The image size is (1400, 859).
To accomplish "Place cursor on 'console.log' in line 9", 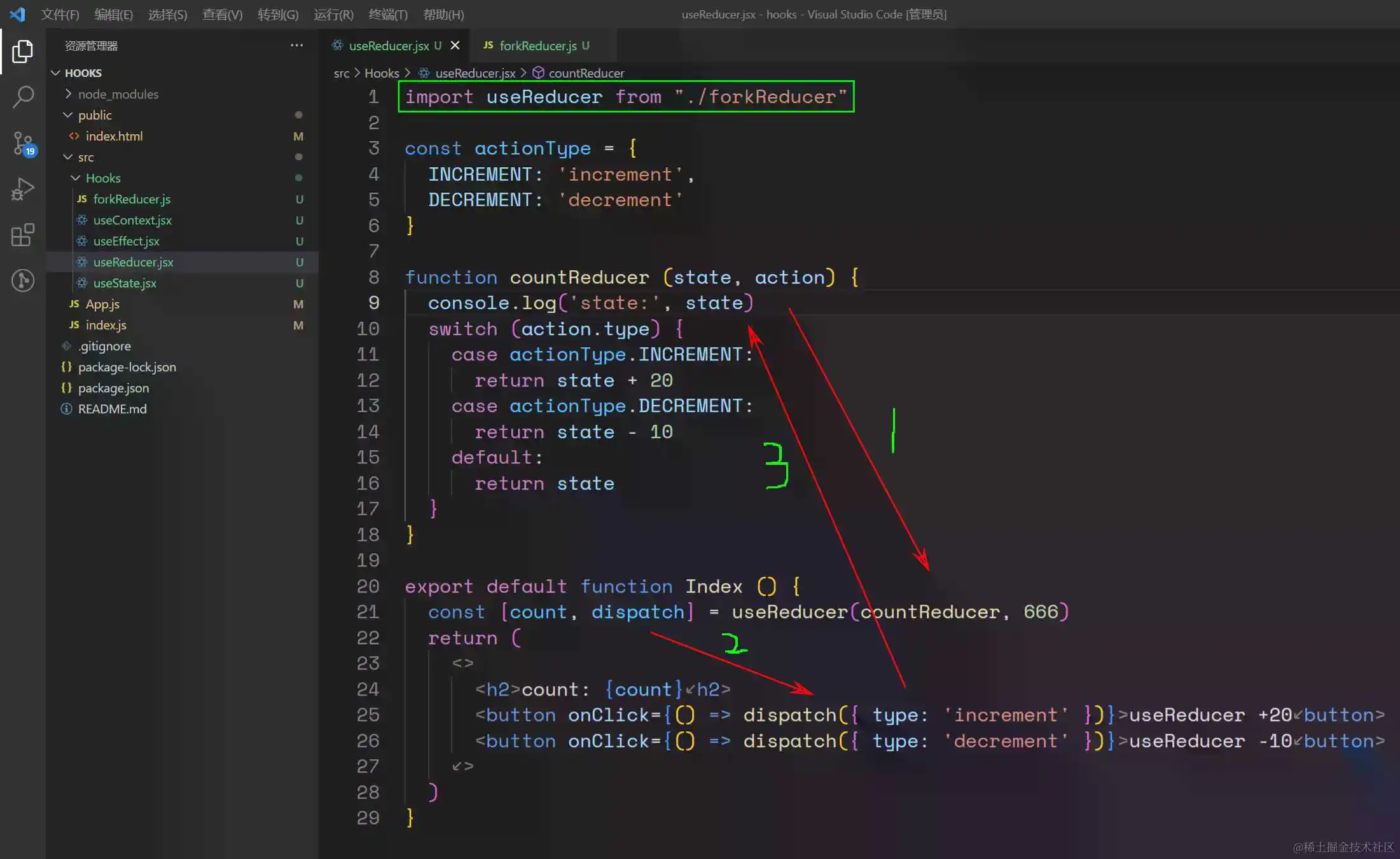I will point(492,303).
